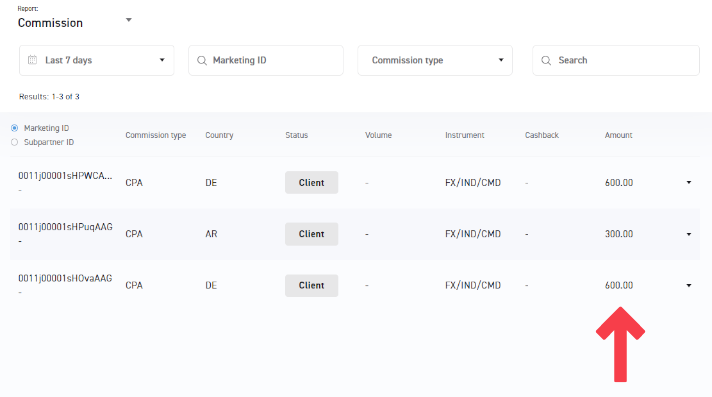Open the Commission type dropdown
Image resolution: width=712 pixels, height=397 pixels.
[435, 60]
